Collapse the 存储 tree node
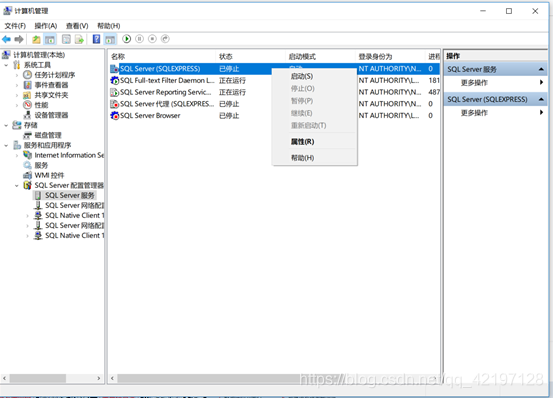Screen dimensions: 553x398 click(x=6, y=125)
